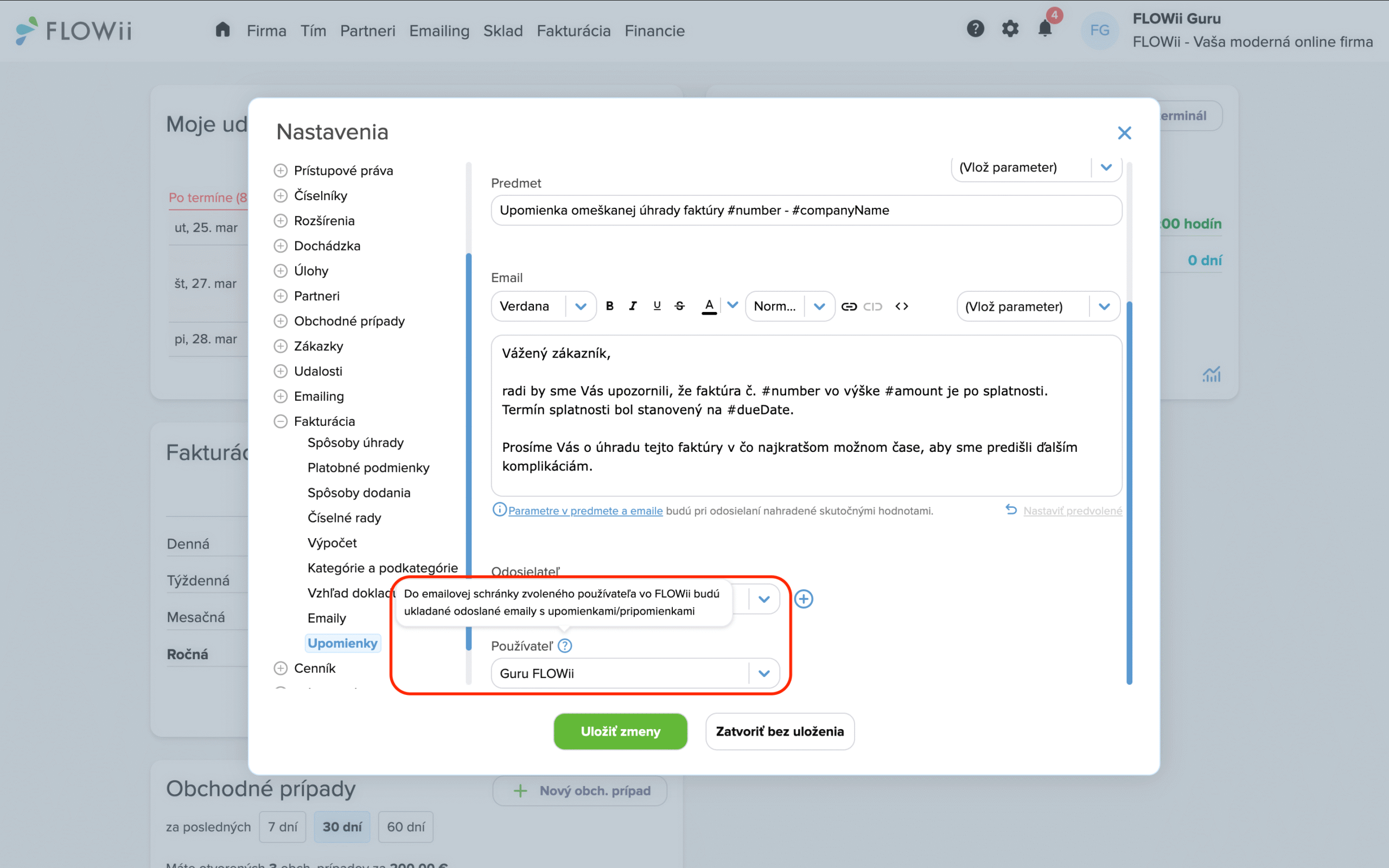
Task: Apply italic formatting in email editor
Action: point(633,306)
